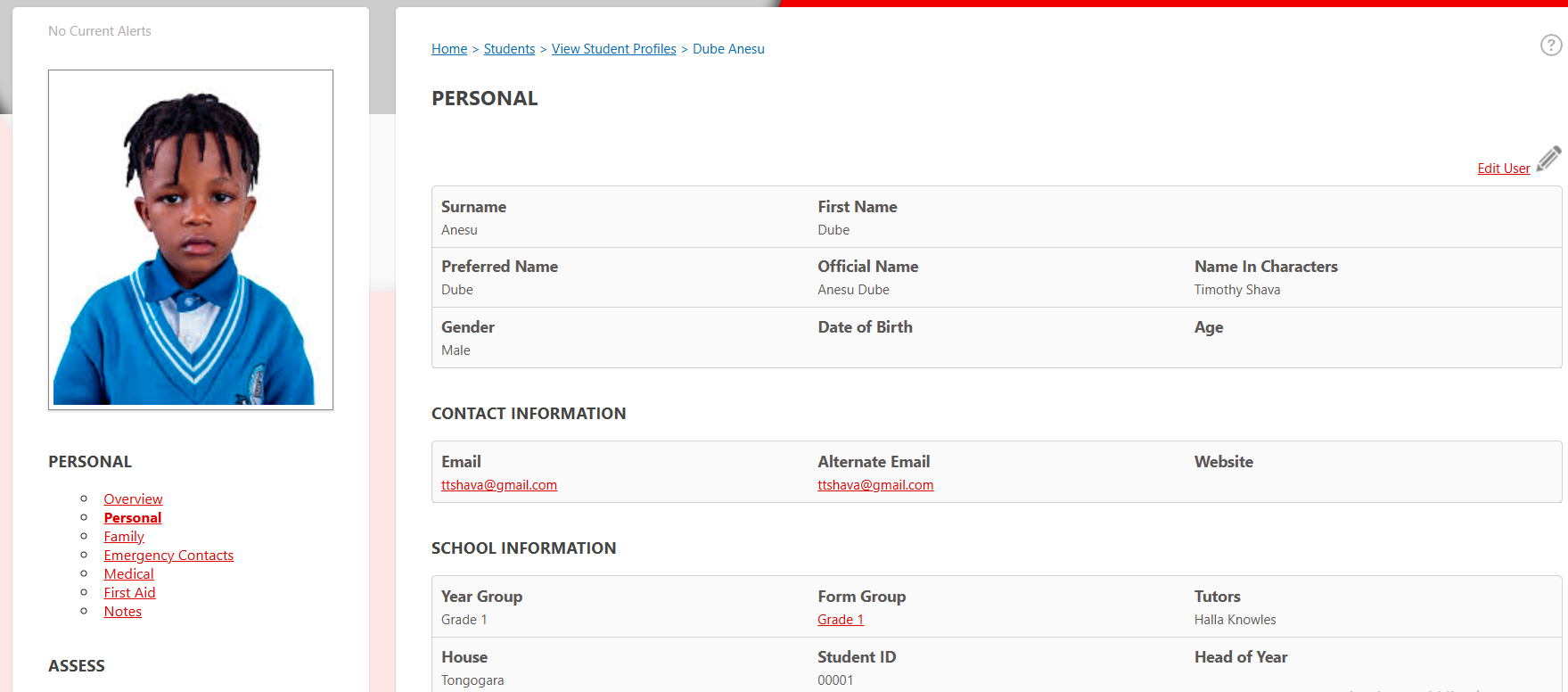Open the Overview sidebar link
Screen dimensions: 1568x692
(133, 499)
